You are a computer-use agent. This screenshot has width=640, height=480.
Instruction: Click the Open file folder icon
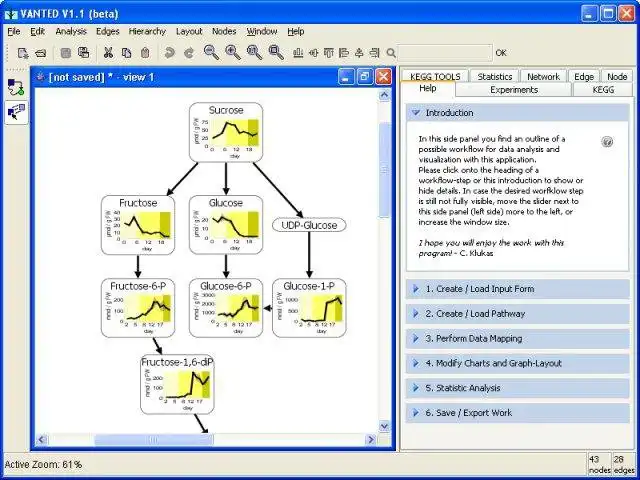41,53
